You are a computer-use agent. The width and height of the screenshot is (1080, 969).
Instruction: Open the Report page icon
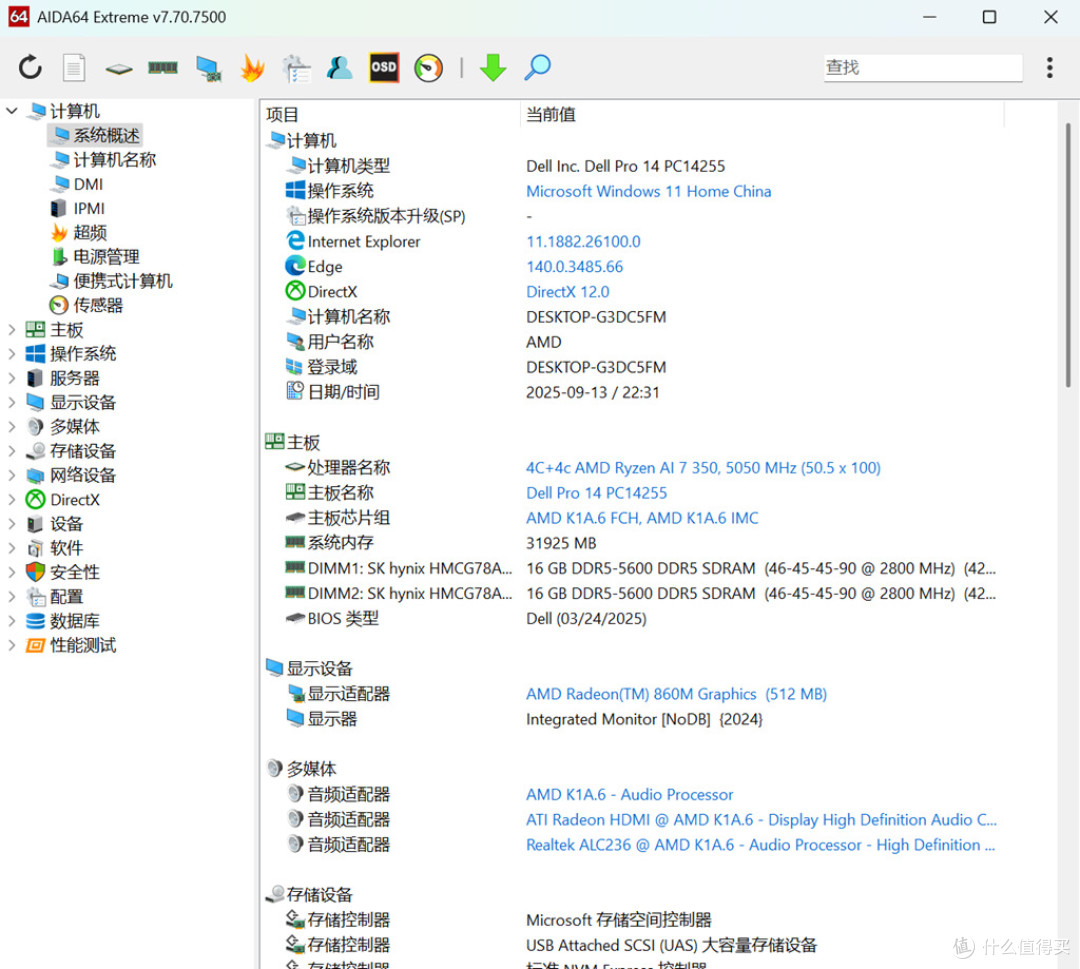tap(74, 67)
